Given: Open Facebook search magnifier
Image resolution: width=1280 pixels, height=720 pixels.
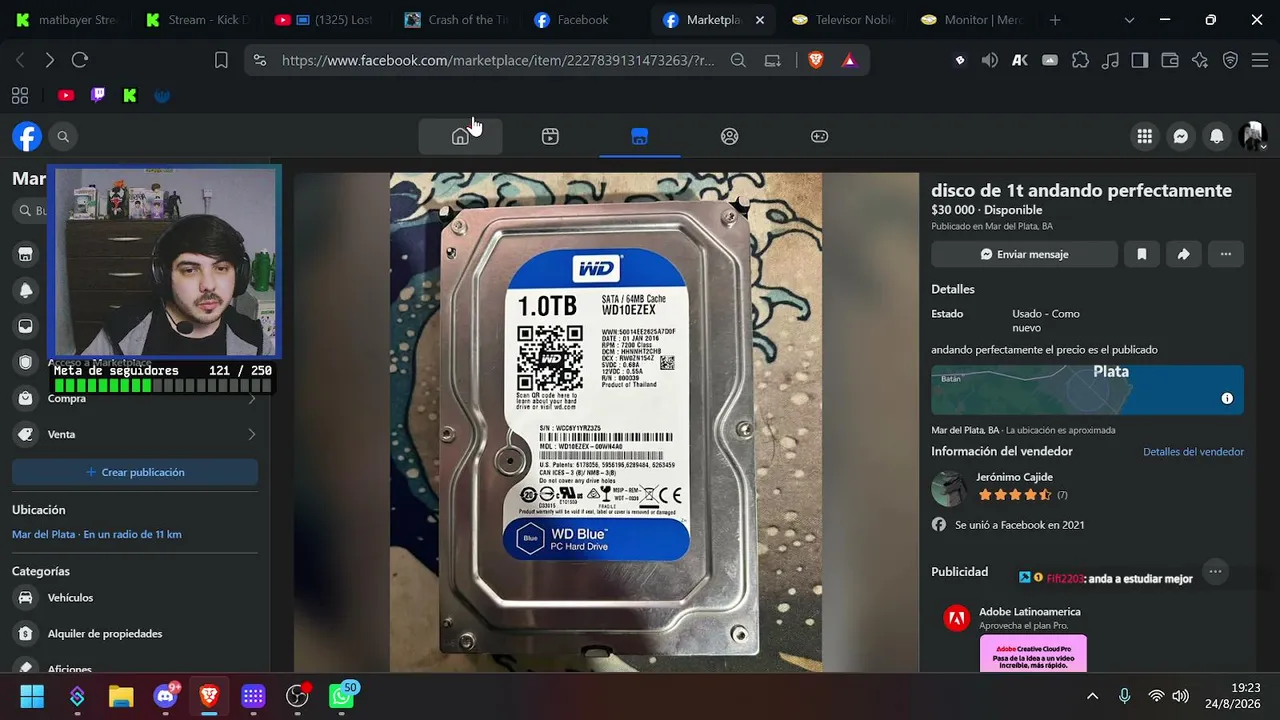Looking at the screenshot, I should (63, 136).
